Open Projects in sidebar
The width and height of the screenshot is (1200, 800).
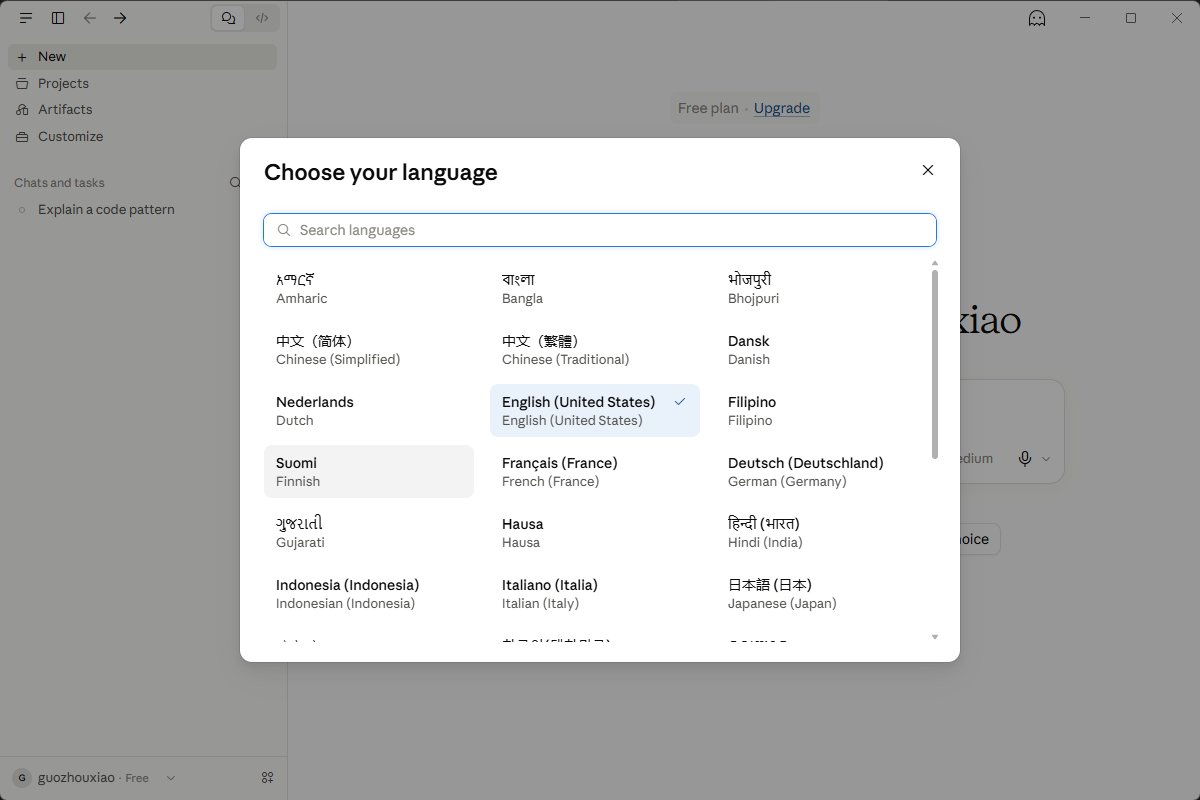coord(142,83)
